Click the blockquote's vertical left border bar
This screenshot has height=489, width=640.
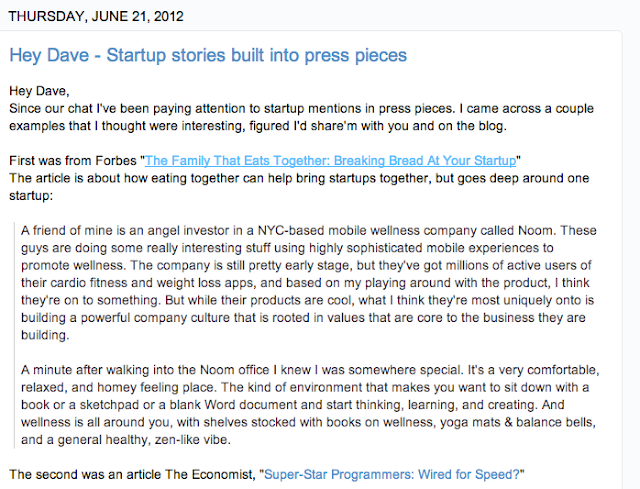click(15, 335)
